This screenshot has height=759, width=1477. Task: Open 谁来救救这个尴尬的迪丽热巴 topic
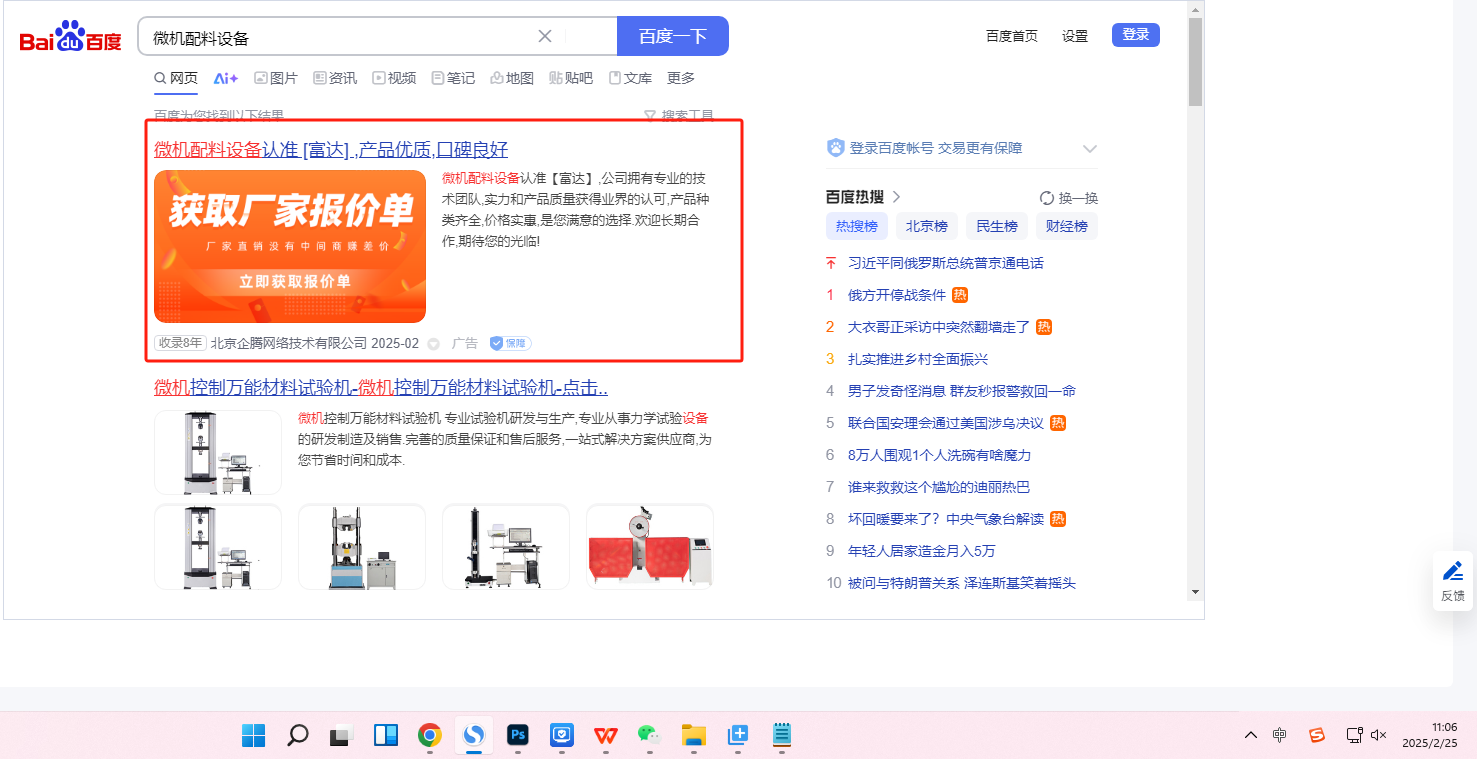[x=939, y=487]
